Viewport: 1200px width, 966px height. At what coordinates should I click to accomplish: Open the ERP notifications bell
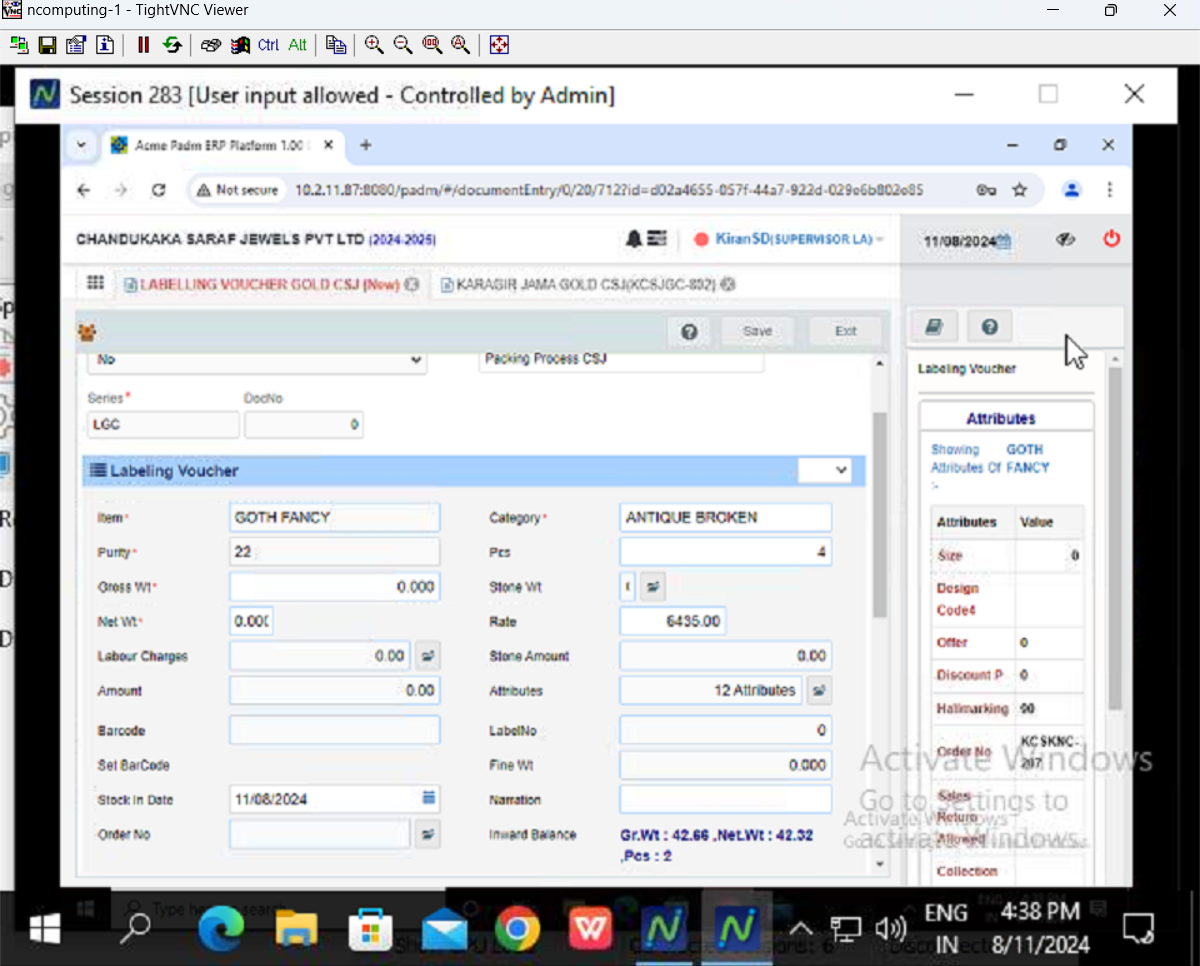[x=634, y=240]
